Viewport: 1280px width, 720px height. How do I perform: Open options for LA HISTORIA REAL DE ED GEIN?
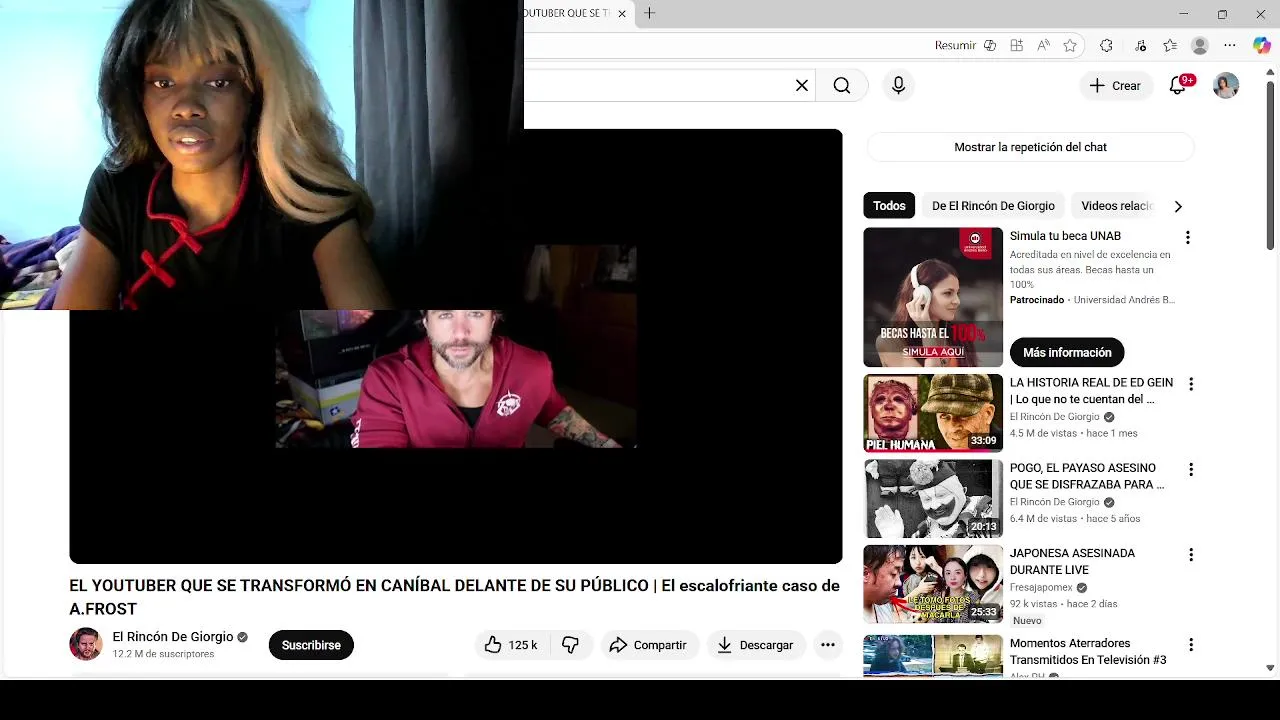[x=1190, y=384]
